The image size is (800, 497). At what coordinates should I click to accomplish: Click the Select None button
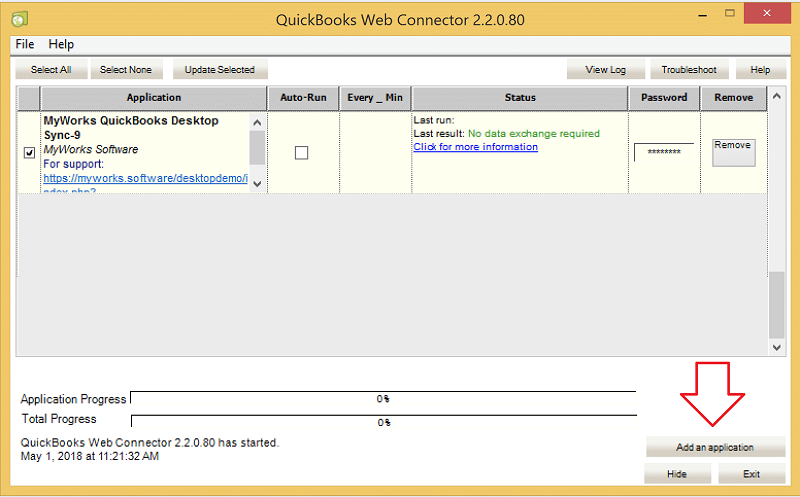[126, 69]
